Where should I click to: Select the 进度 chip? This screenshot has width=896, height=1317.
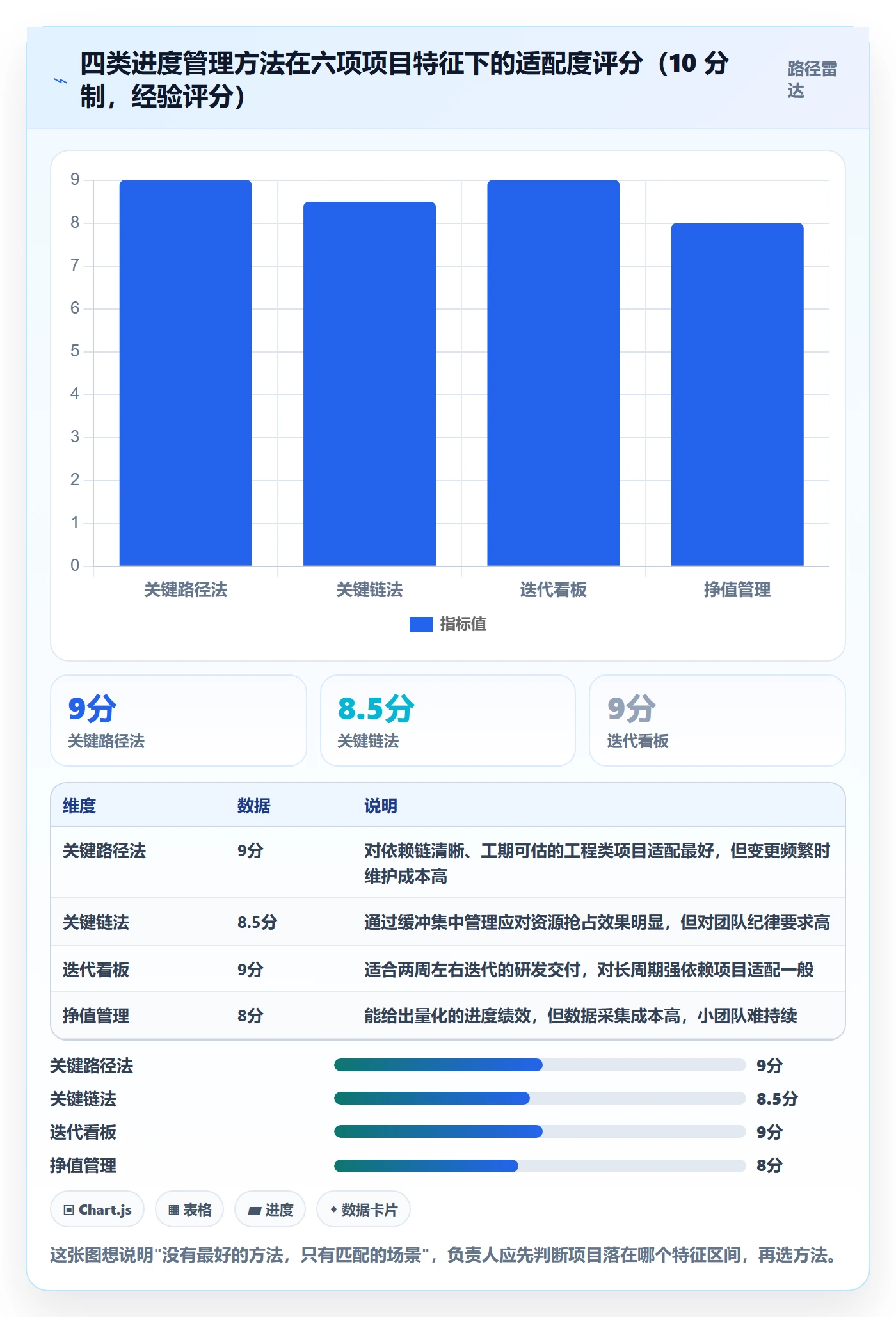pyautogui.click(x=270, y=1209)
